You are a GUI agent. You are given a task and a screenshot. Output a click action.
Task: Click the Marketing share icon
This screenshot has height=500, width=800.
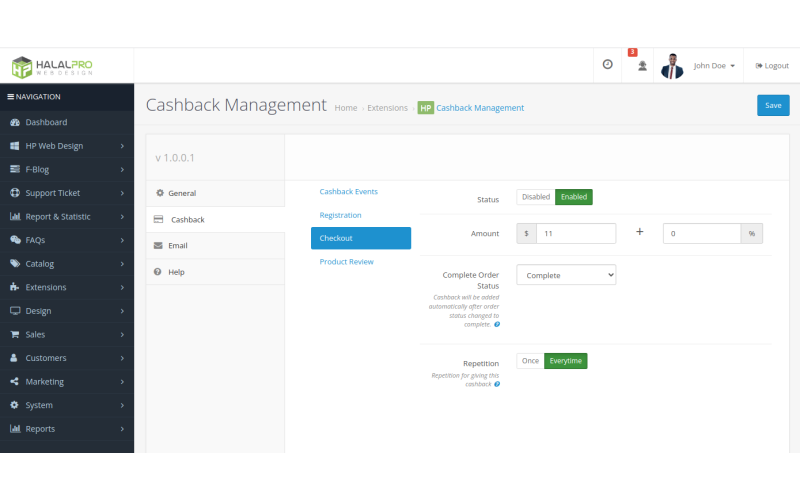[x=14, y=381]
